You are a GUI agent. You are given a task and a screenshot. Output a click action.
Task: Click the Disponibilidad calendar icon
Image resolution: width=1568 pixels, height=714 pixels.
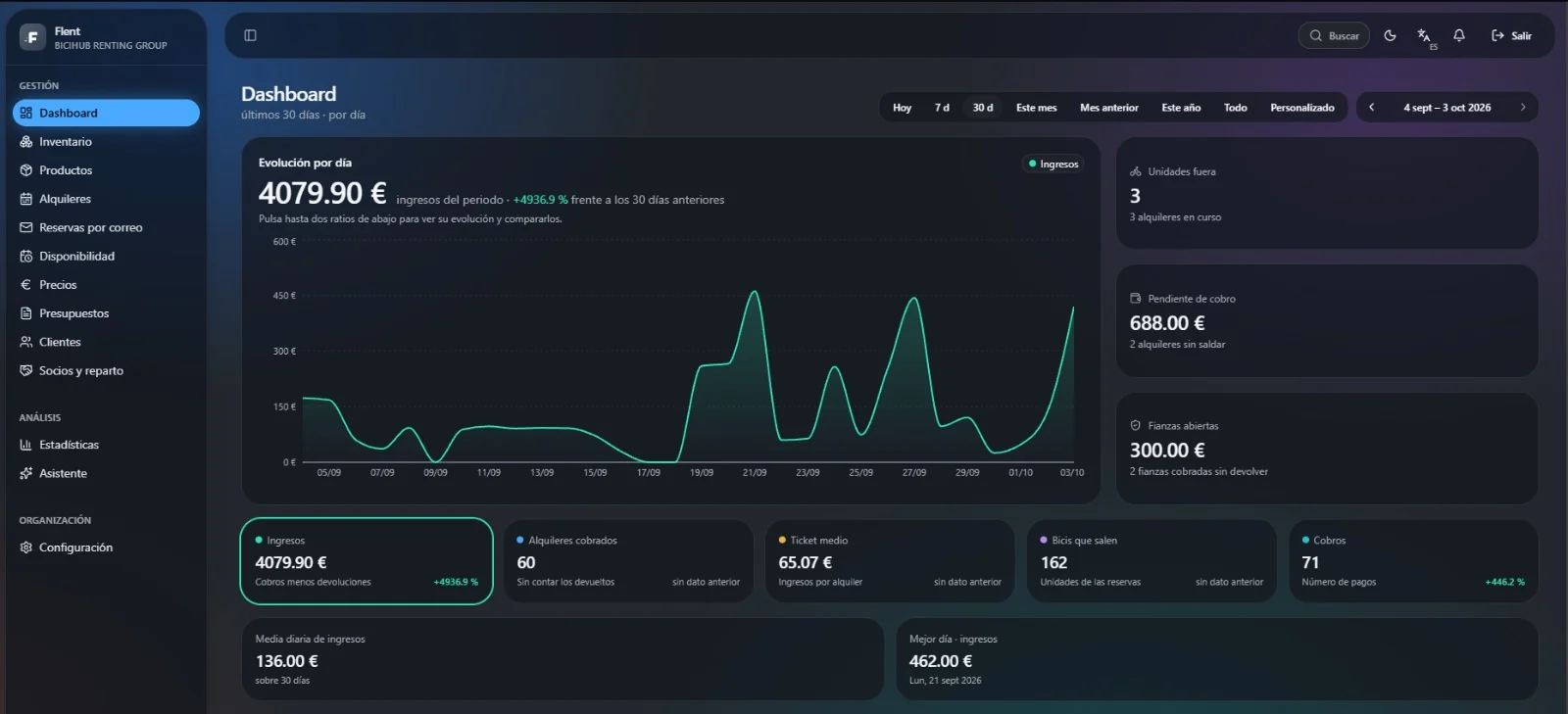coord(26,257)
